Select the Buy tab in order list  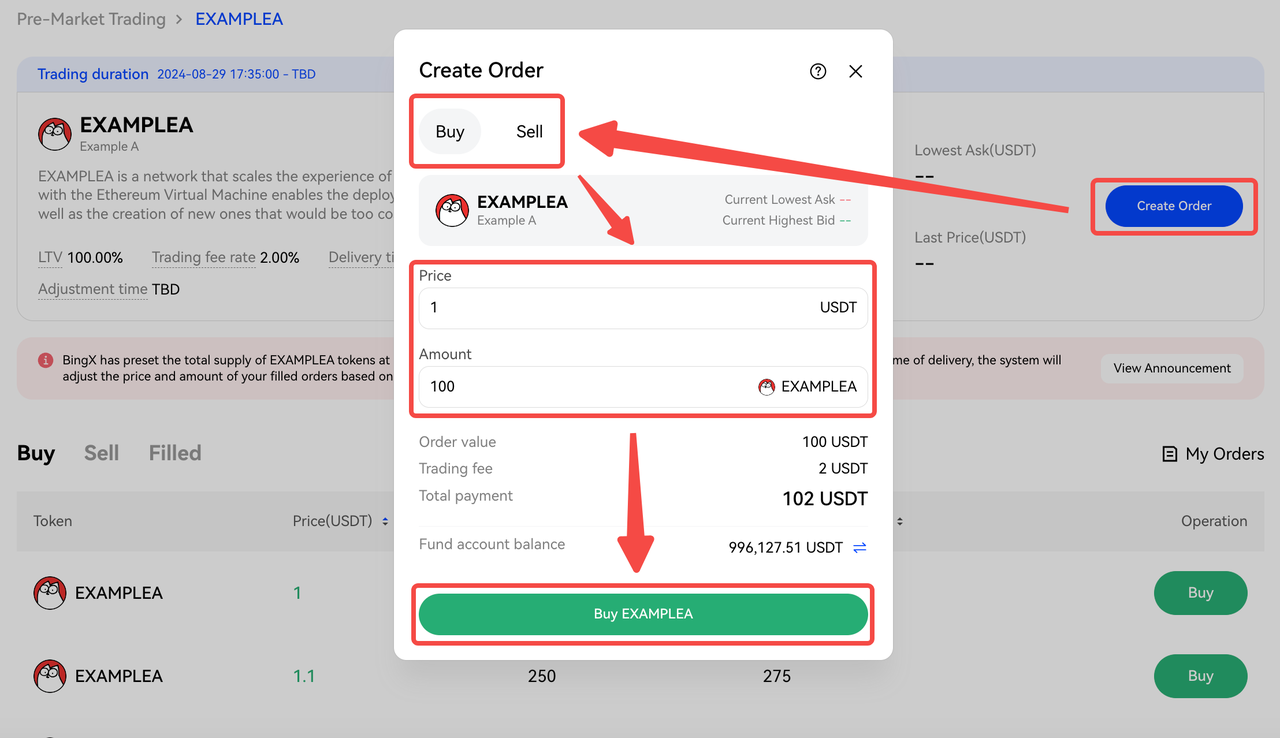click(x=36, y=453)
